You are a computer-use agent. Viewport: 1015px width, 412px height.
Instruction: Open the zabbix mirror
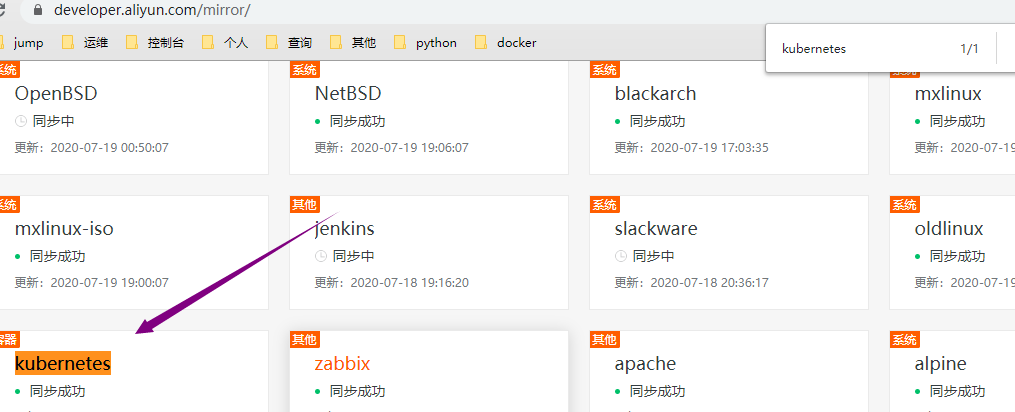tap(342, 363)
